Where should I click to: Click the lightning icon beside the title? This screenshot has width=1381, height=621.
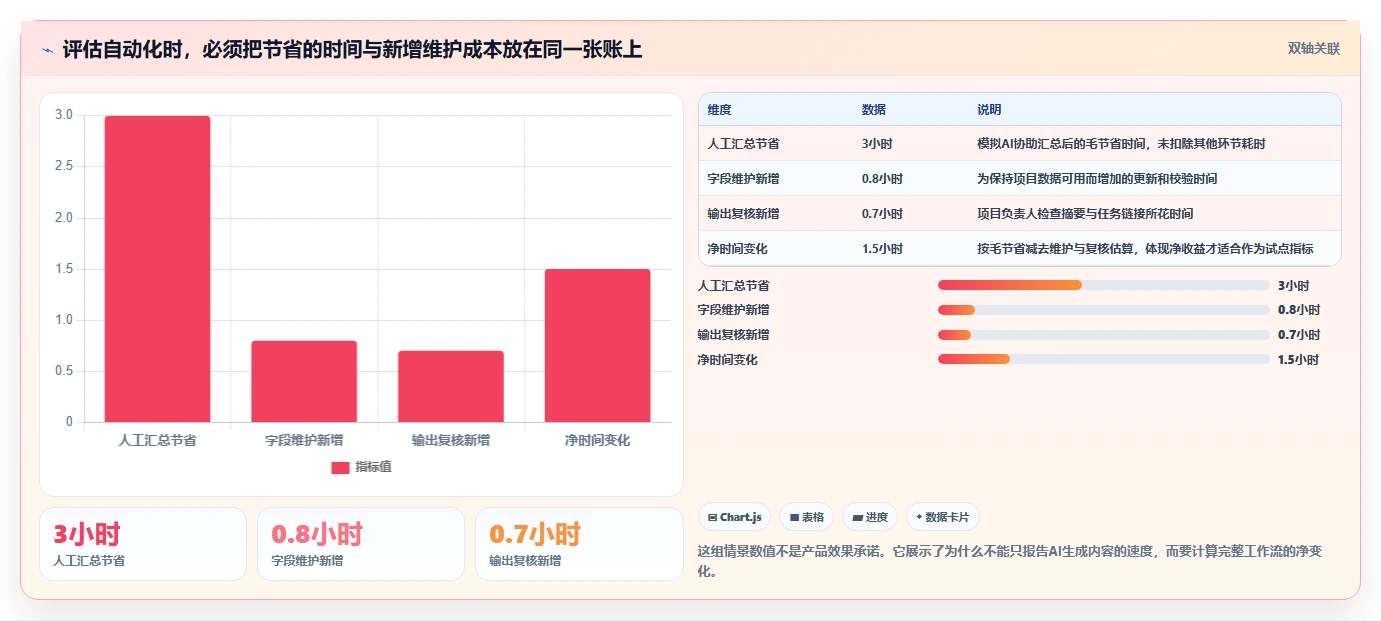[48, 50]
